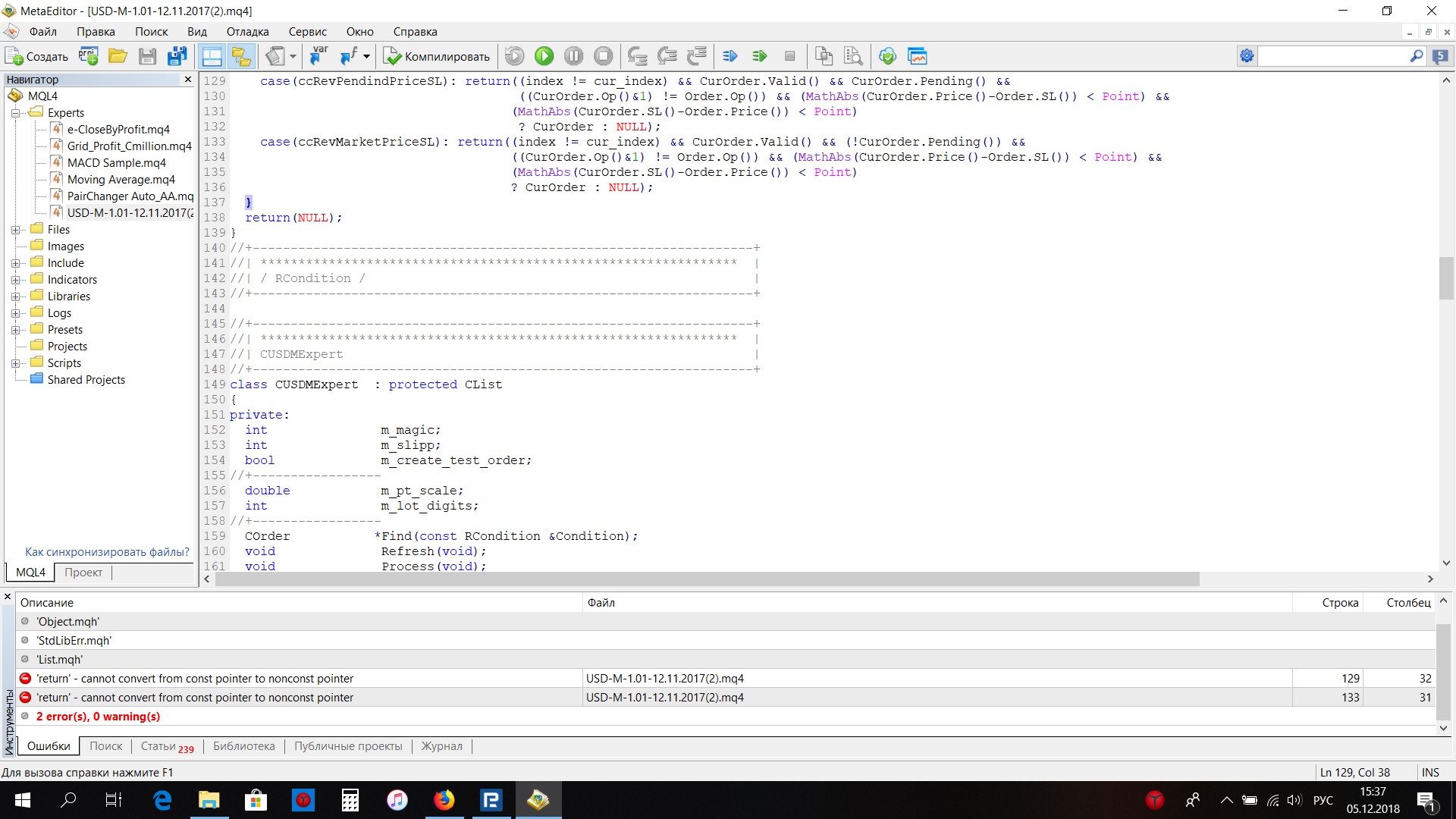Save the file with the floppy disk icon

click(147, 56)
